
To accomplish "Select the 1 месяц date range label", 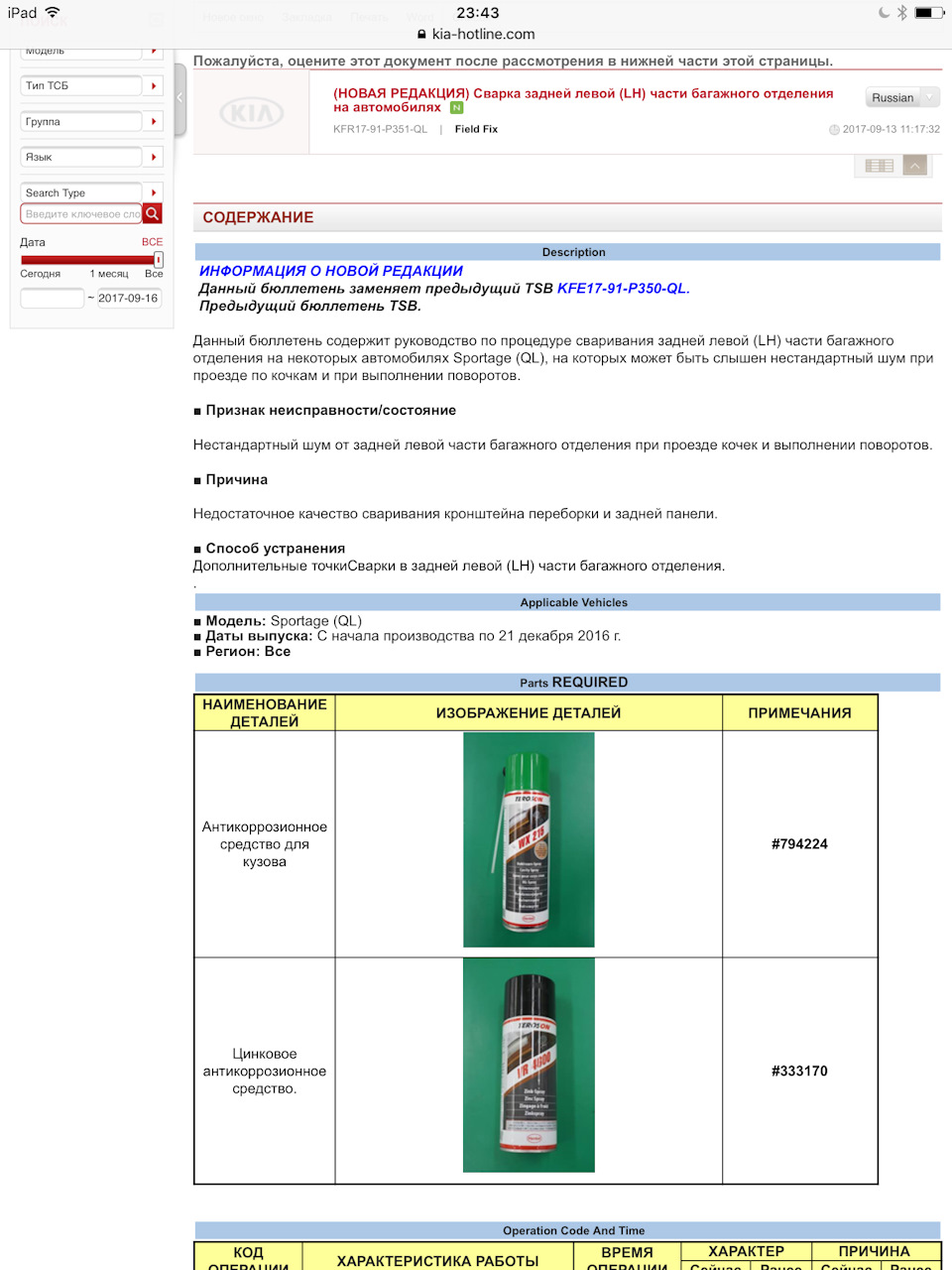I will coord(109,274).
